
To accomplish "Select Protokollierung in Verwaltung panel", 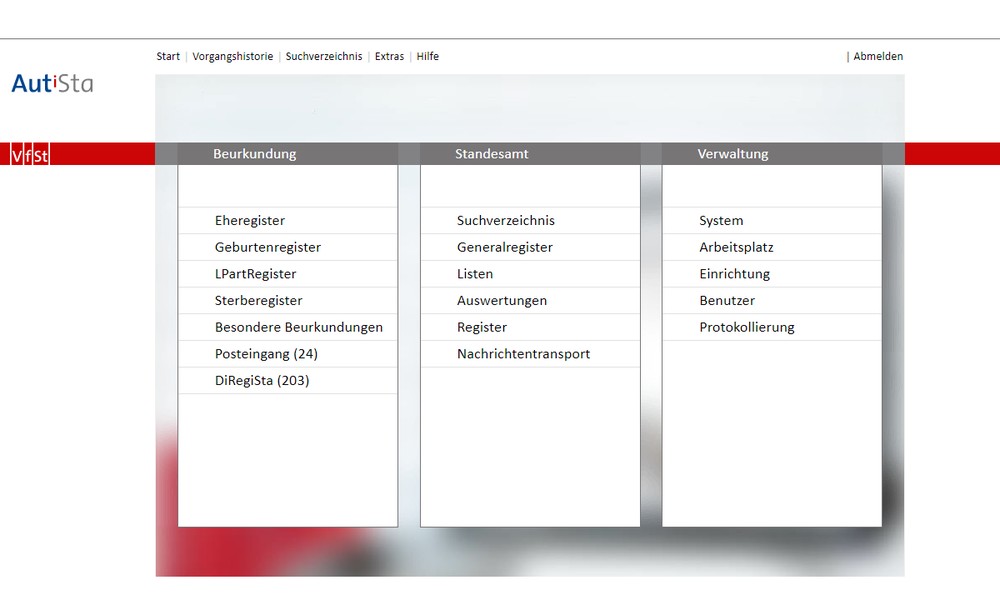I will tap(746, 327).
